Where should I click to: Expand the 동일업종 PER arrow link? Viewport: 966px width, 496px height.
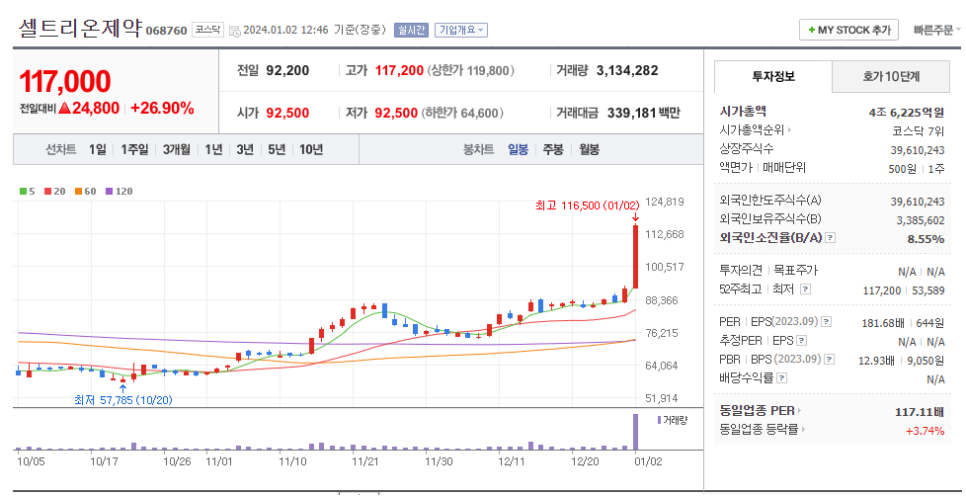800,410
